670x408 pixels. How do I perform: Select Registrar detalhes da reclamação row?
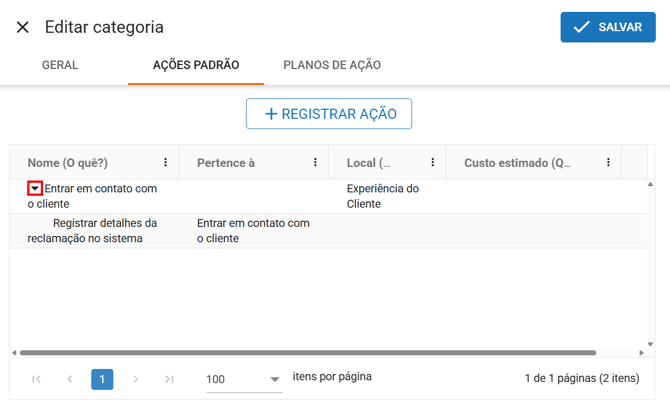[x=105, y=231]
